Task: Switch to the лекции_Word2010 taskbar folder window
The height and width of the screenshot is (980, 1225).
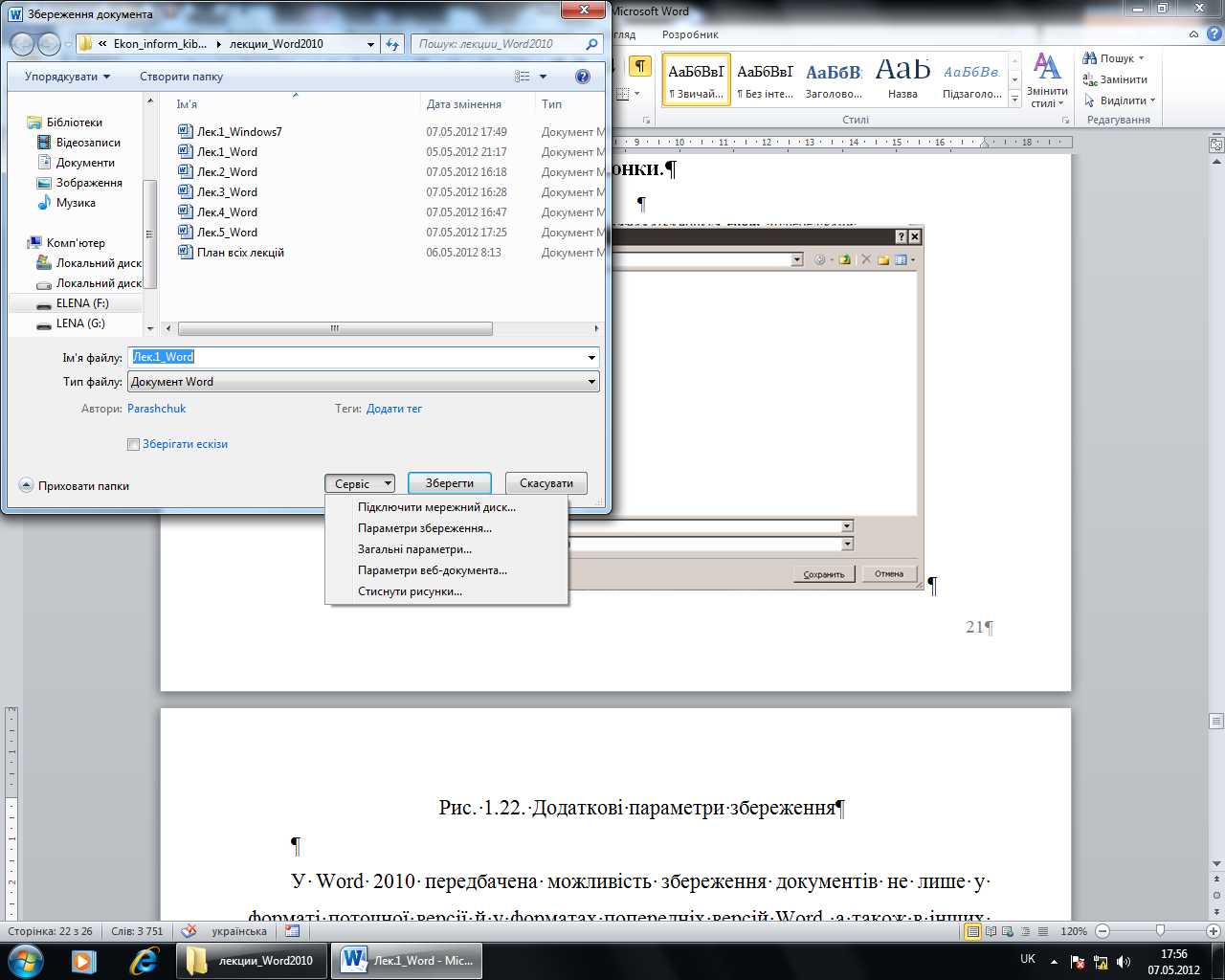Action: pos(251,960)
